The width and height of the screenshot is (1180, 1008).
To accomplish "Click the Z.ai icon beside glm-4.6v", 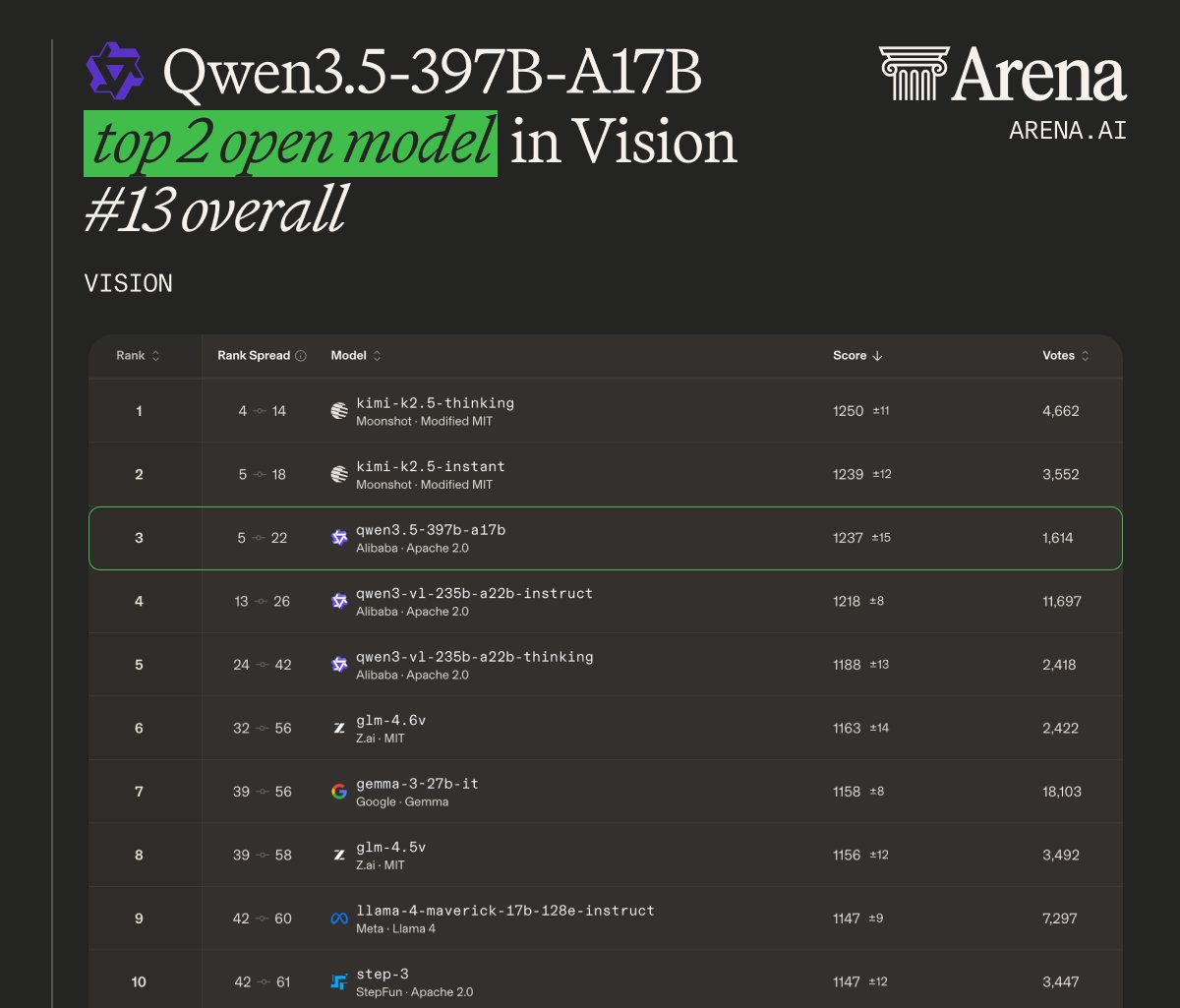I will pos(338,728).
